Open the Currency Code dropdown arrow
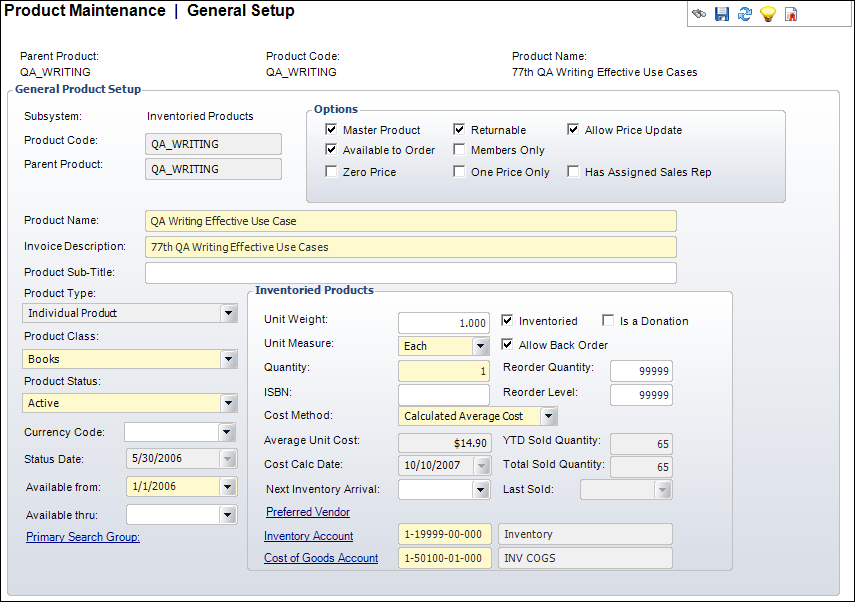The width and height of the screenshot is (855, 602). (227, 433)
